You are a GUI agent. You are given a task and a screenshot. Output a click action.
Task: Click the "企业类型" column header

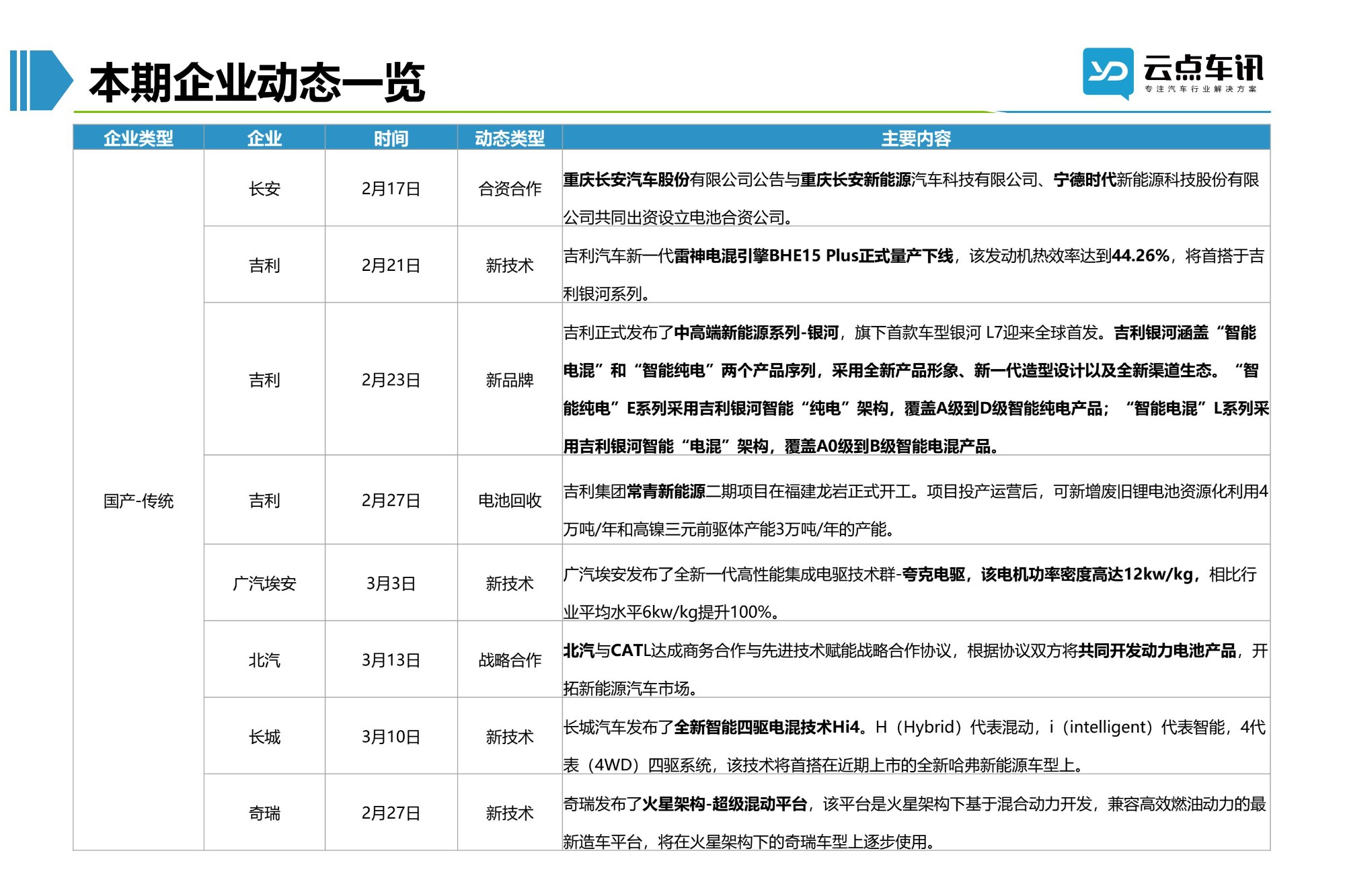coord(139,138)
